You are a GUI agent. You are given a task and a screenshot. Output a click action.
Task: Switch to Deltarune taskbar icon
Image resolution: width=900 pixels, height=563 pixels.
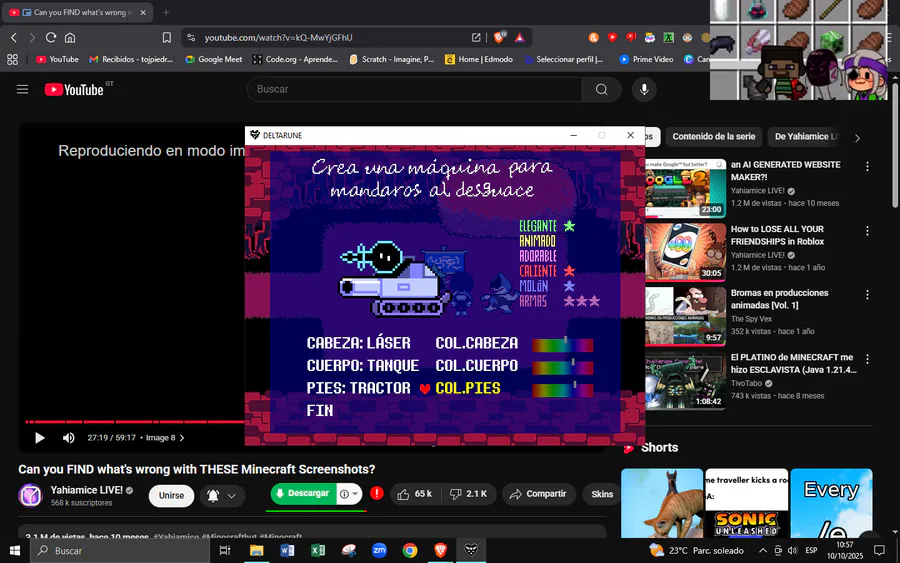coord(471,551)
